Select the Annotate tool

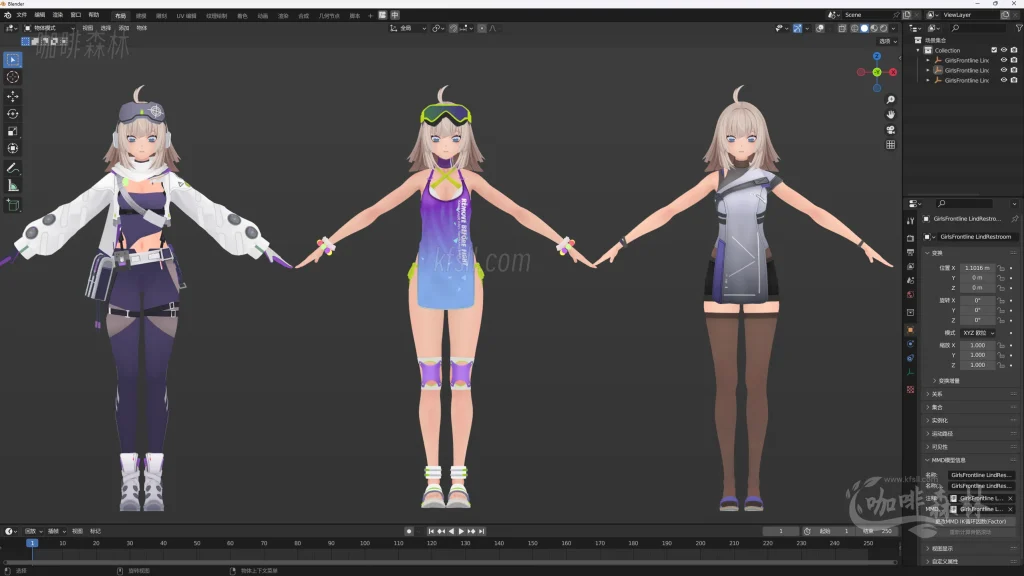pyautogui.click(x=12, y=168)
